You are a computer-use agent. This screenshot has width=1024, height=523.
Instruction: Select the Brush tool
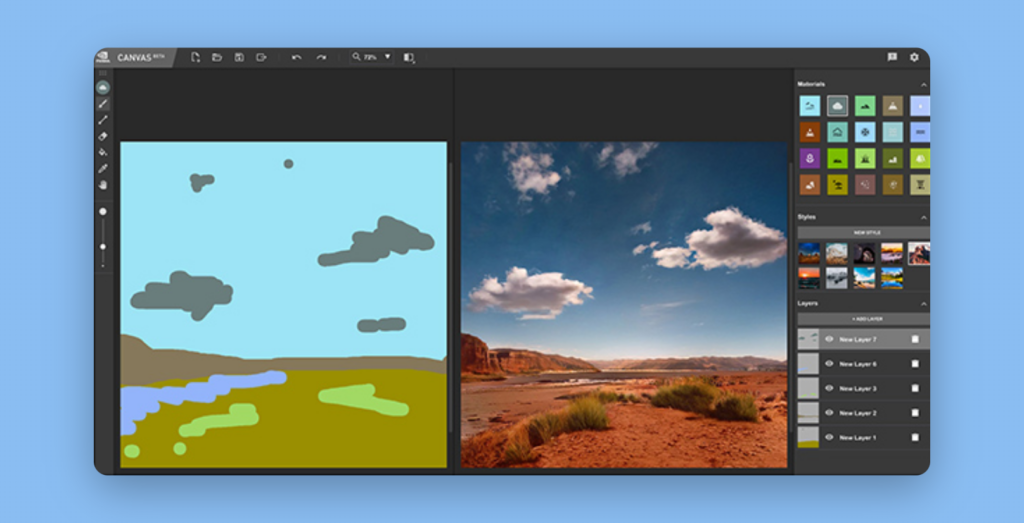click(103, 104)
